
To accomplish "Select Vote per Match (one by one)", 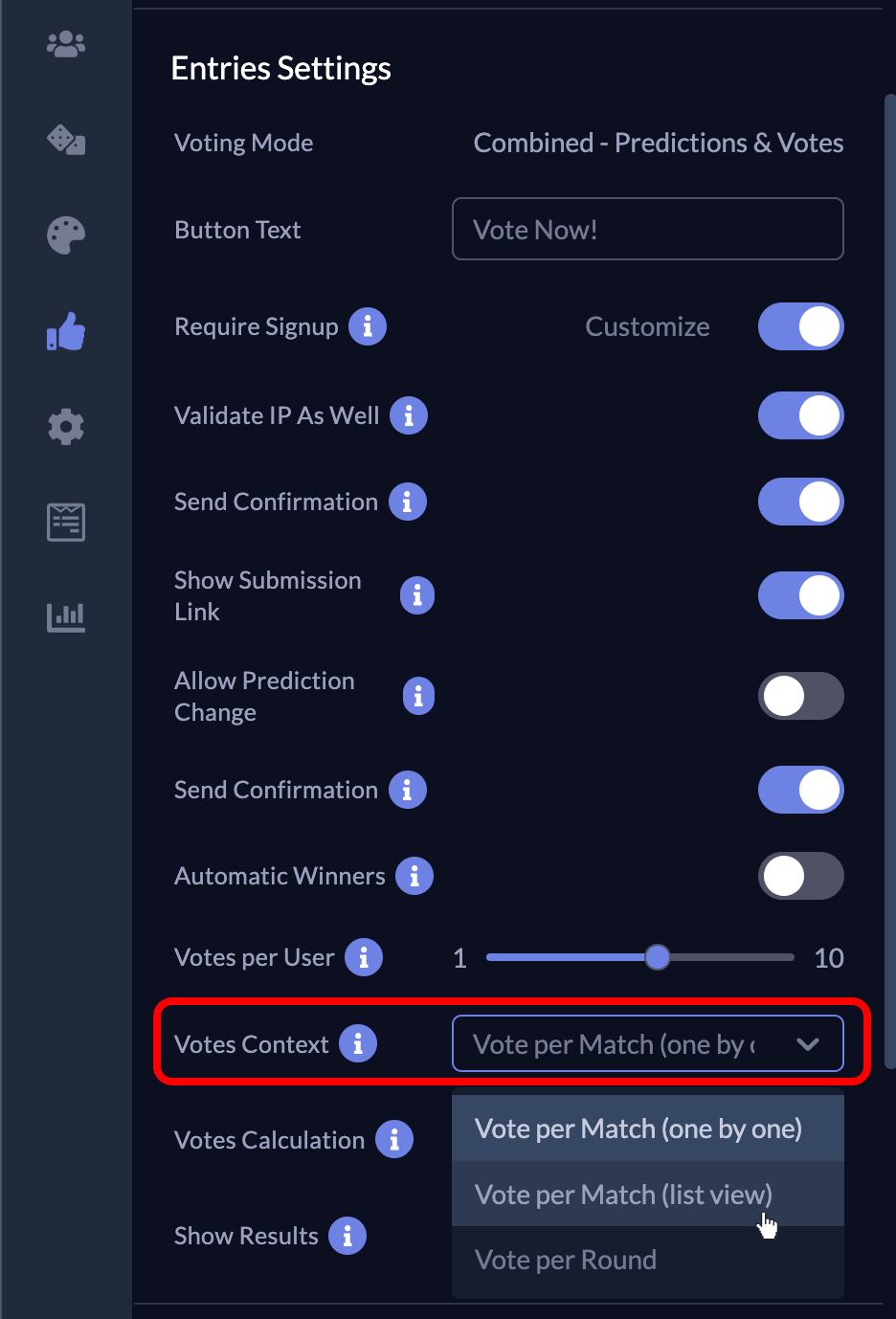I will click(638, 1129).
